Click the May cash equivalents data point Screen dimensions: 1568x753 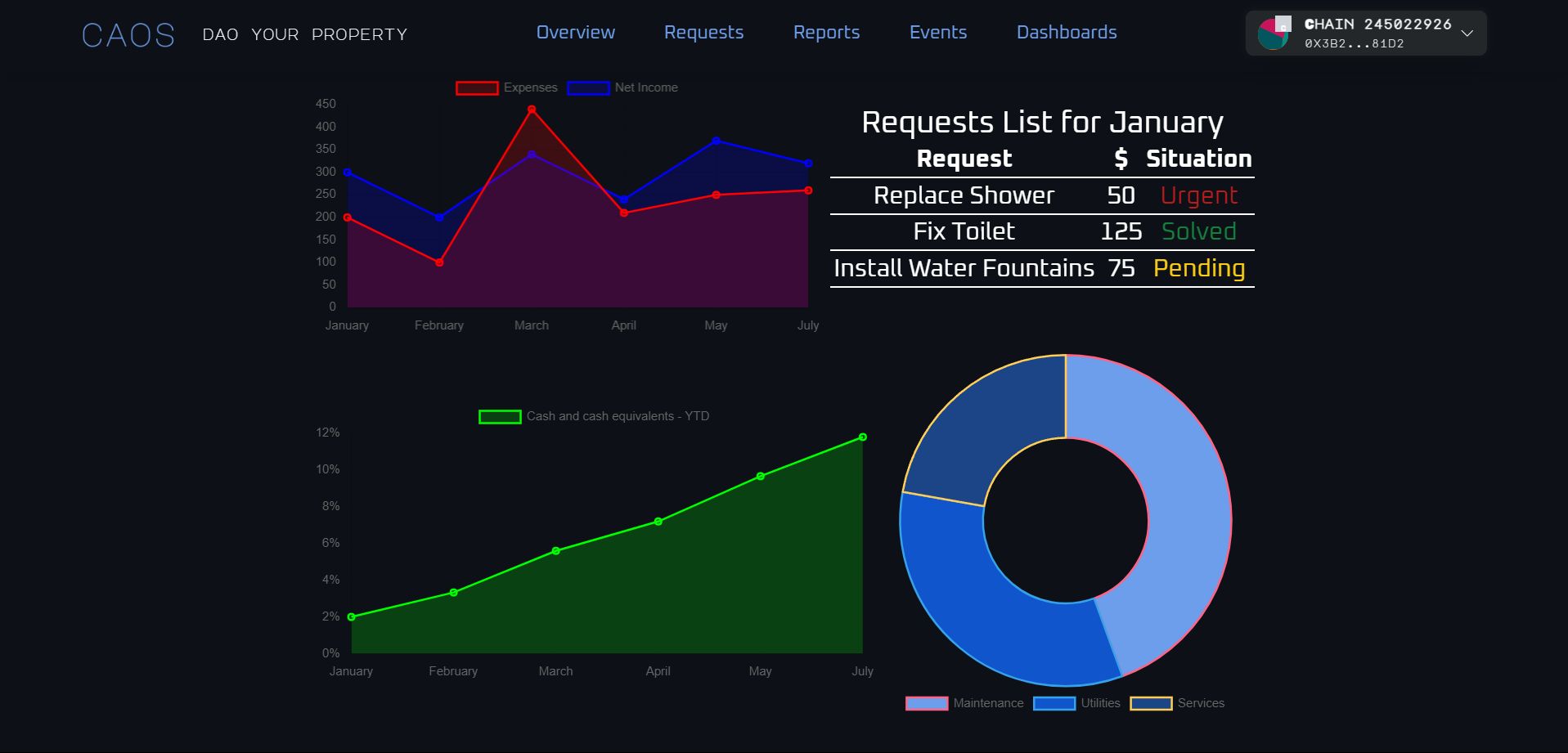coord(761,476)
